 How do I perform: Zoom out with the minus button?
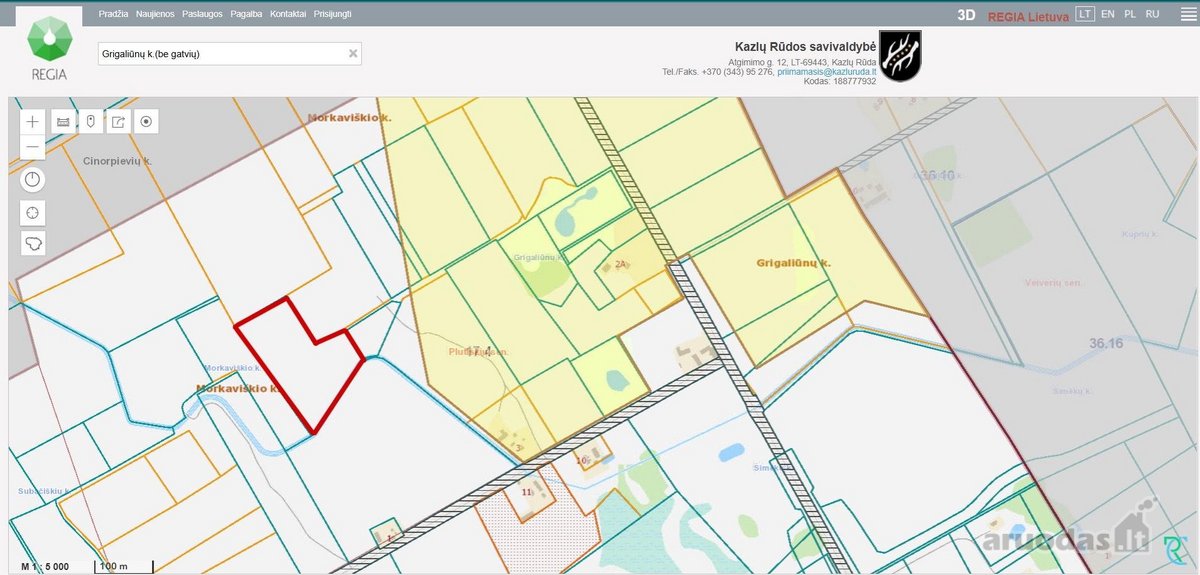pos(33,147)
